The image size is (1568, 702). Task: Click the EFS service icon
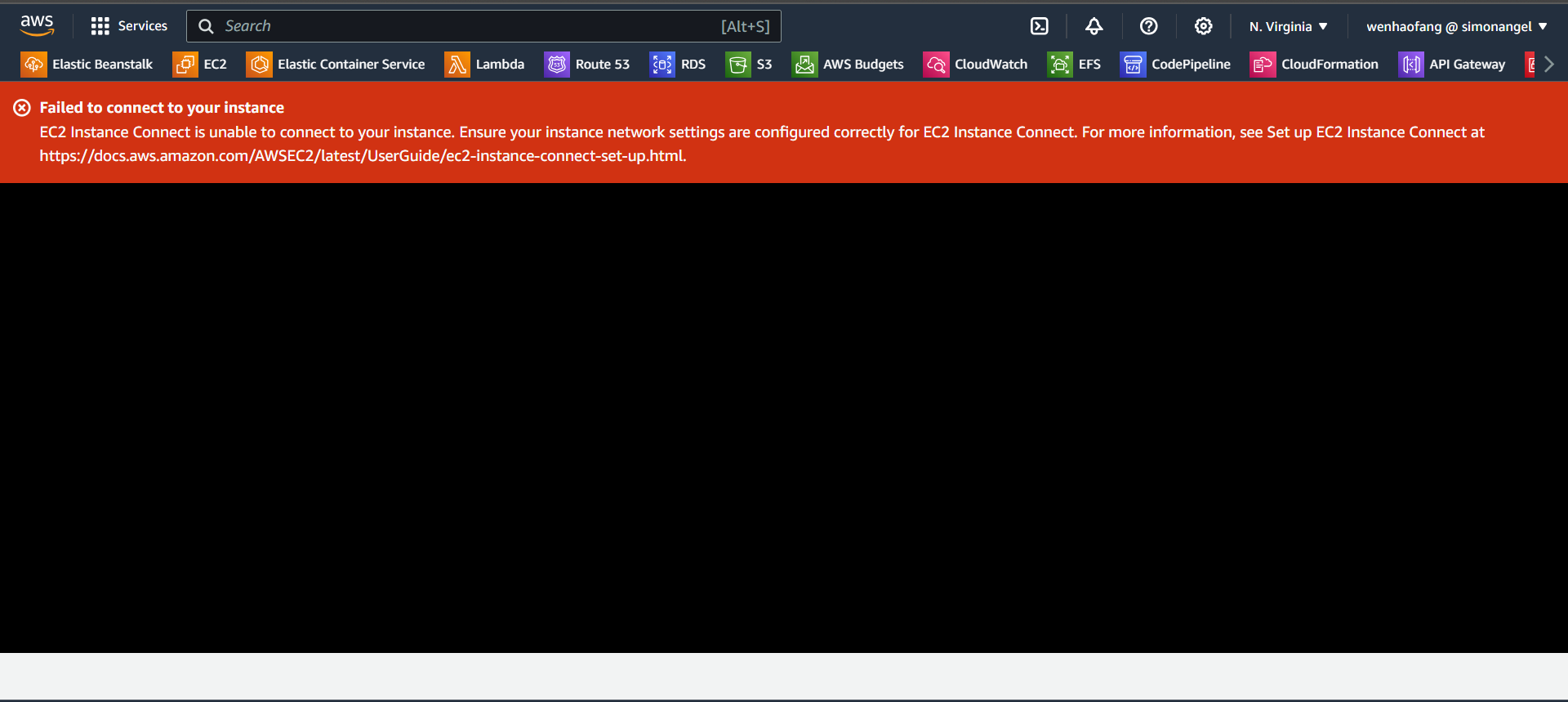(1060, 64)
